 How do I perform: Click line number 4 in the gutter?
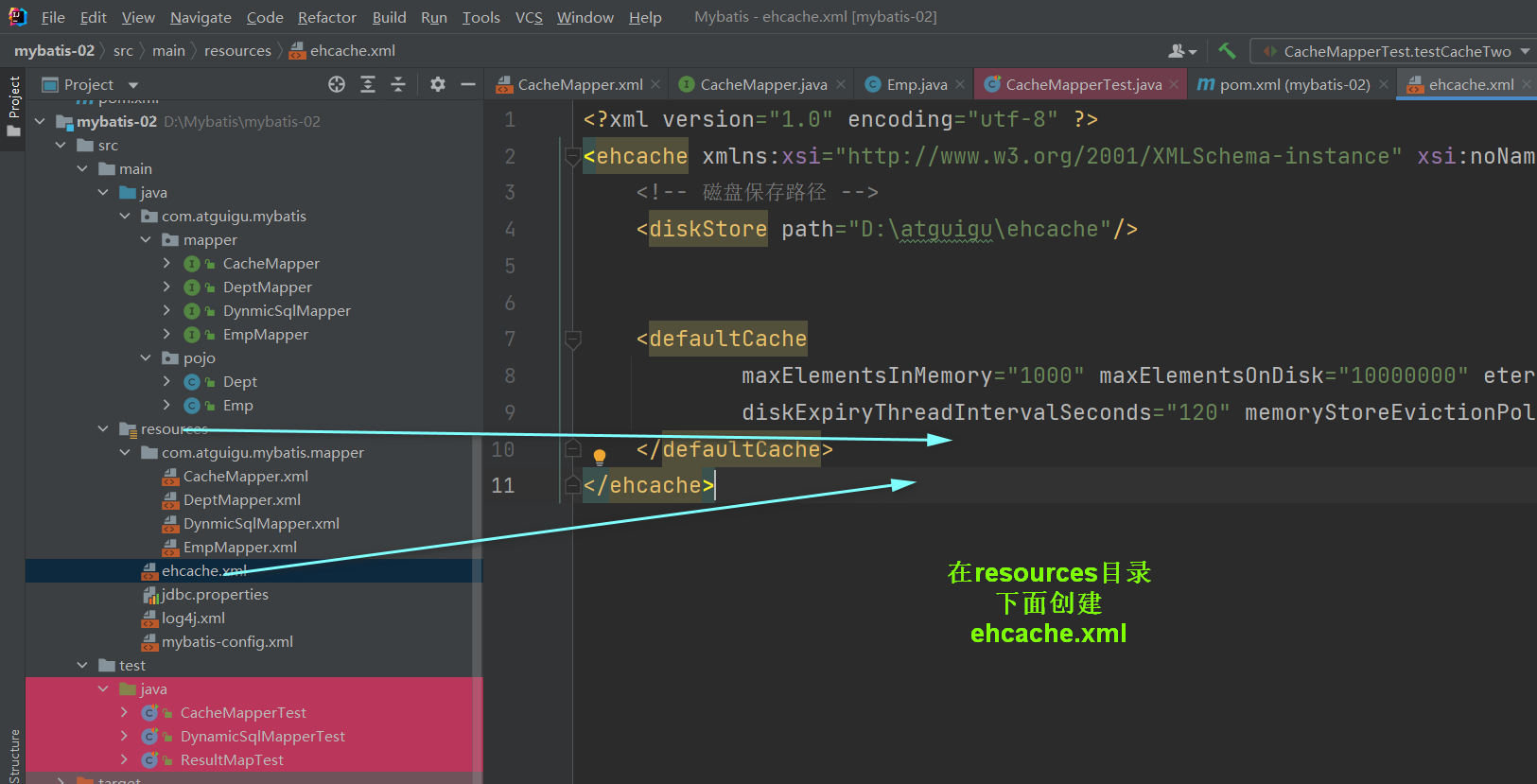(510, 229)
